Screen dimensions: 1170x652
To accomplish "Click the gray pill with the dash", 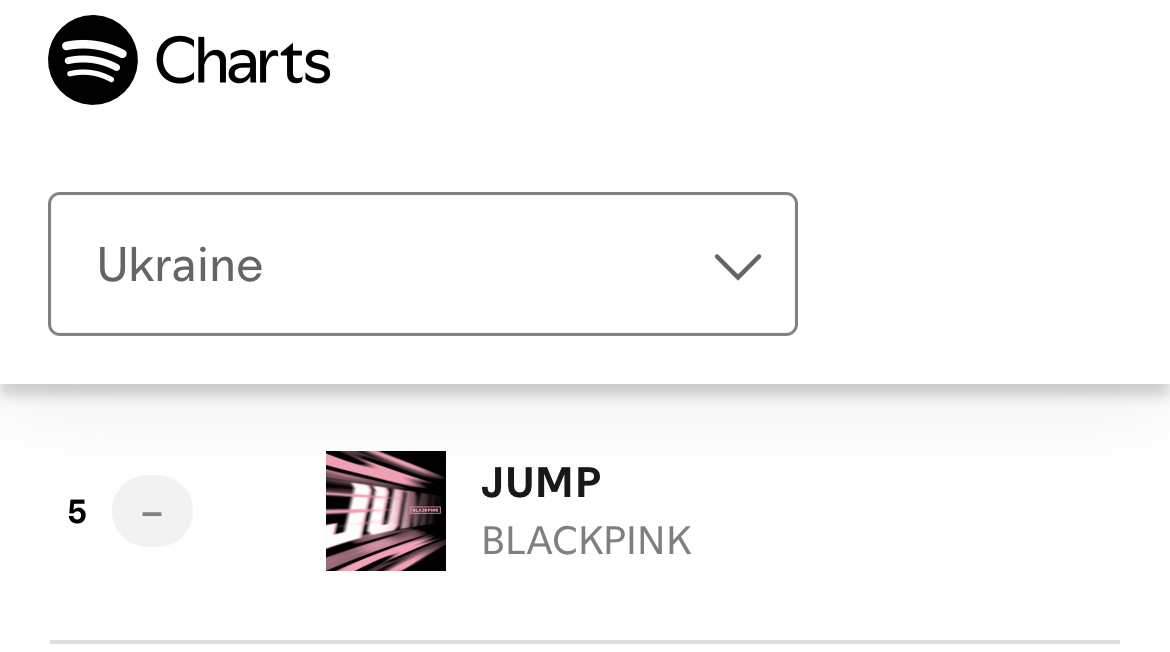I will tap(152, 512).
